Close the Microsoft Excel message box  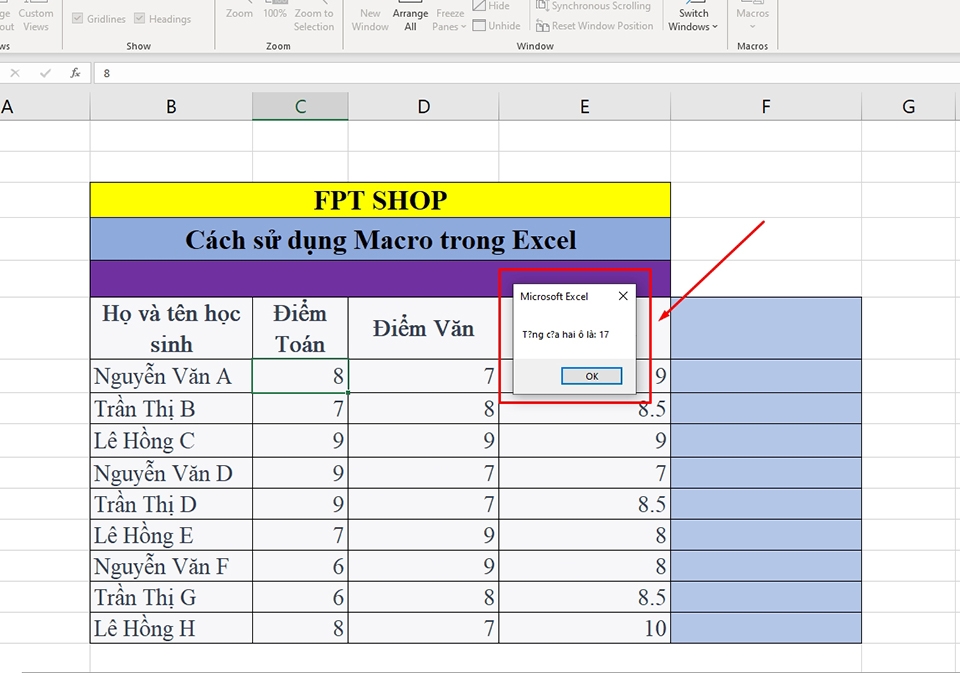point(623,296)
